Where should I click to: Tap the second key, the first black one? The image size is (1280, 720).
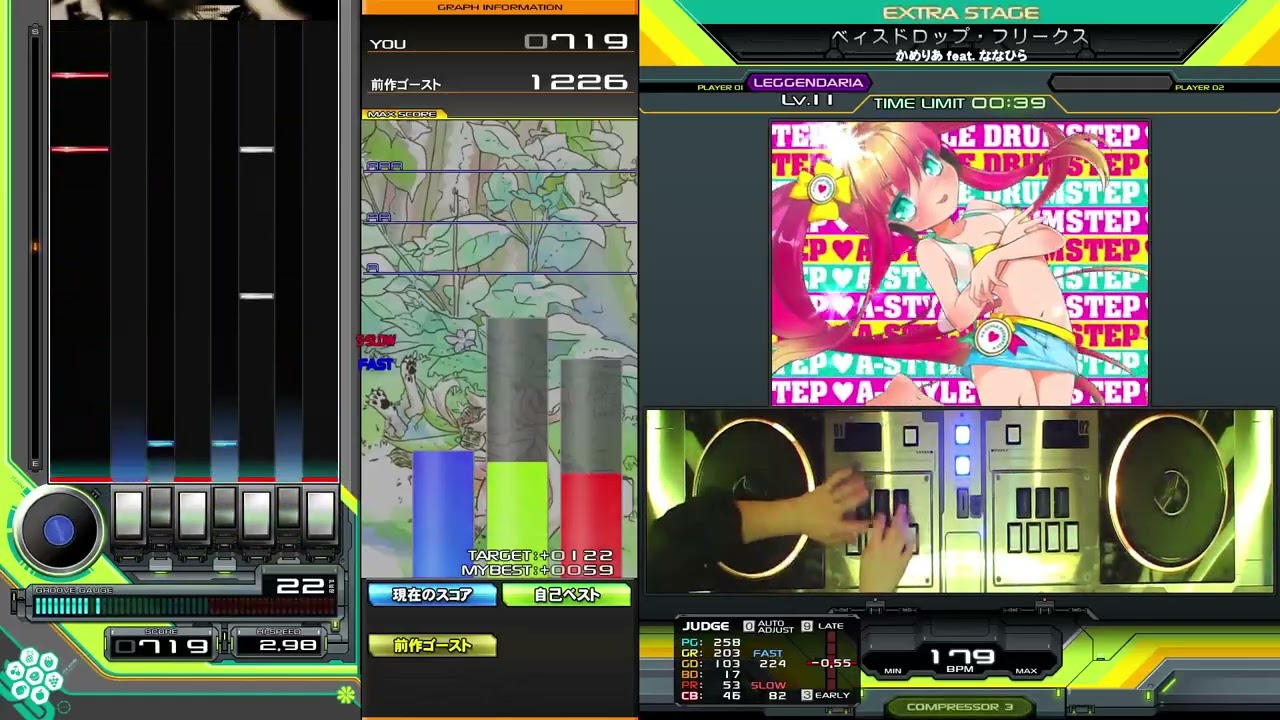(x=161, y=508)
